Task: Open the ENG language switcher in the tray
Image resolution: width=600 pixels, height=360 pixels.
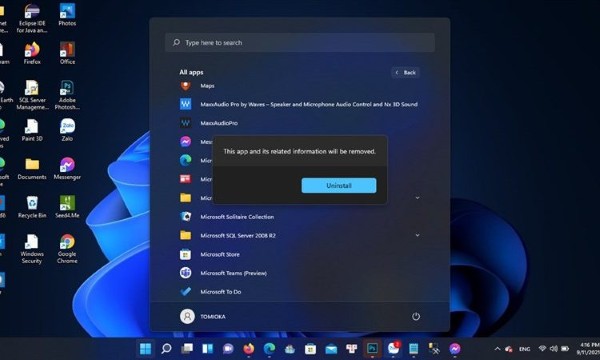Action: [x=524, y=349]
